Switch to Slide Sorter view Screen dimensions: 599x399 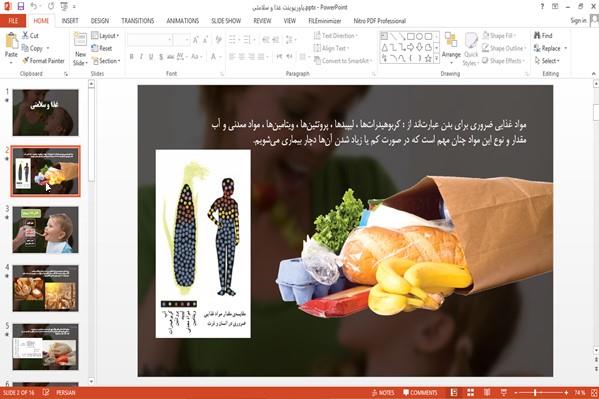pos(470,393)
